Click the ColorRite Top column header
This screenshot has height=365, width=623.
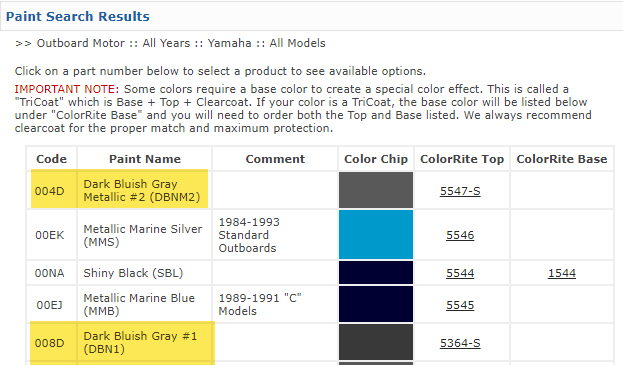pyautogui.click(x=462, y=159)
